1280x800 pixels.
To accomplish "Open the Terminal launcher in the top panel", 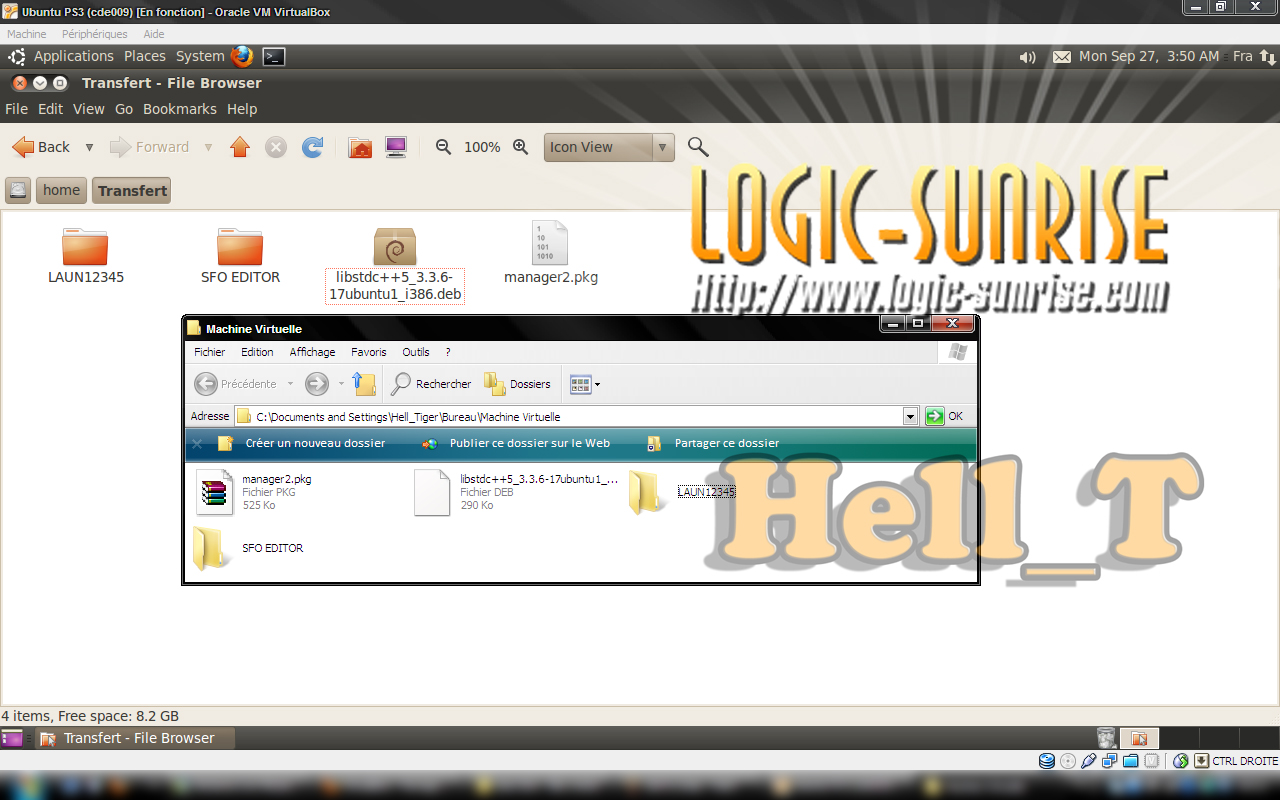I will 274,57.
